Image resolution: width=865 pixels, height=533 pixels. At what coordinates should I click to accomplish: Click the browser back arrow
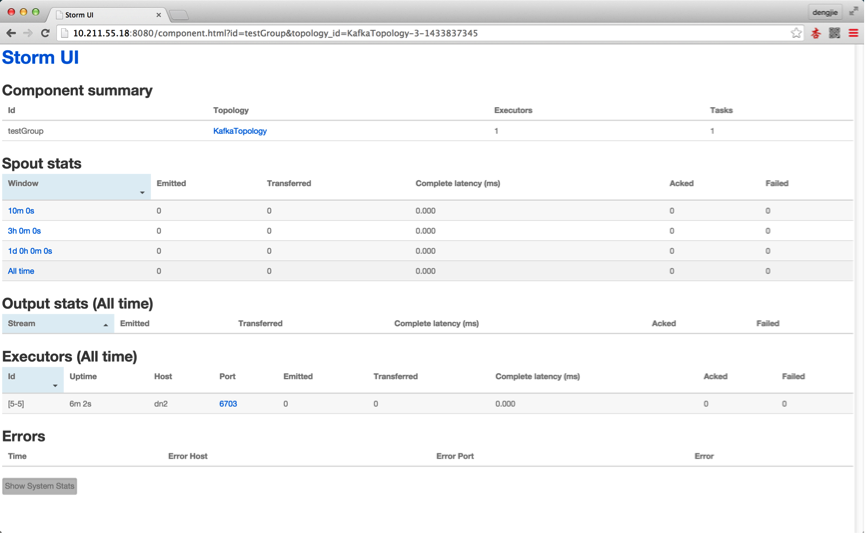click(11, 33)
